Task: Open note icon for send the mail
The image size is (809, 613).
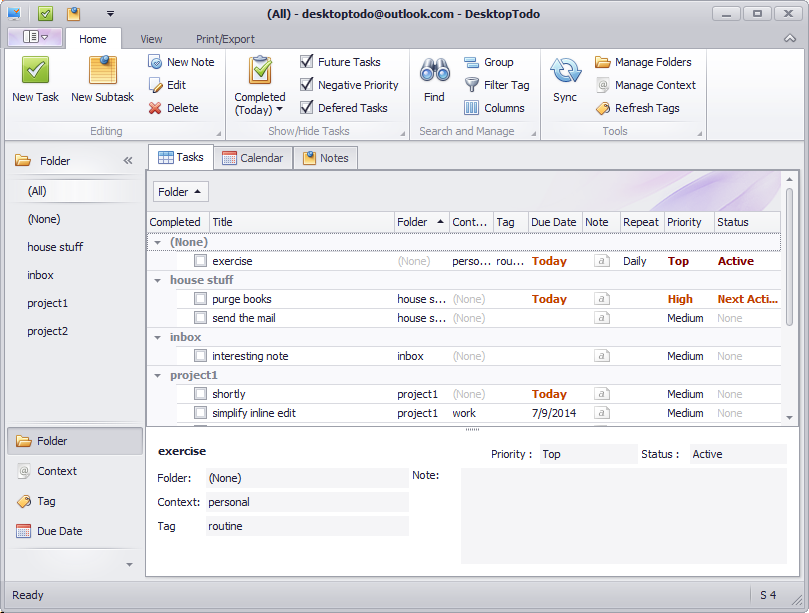Action: point(601,318)
